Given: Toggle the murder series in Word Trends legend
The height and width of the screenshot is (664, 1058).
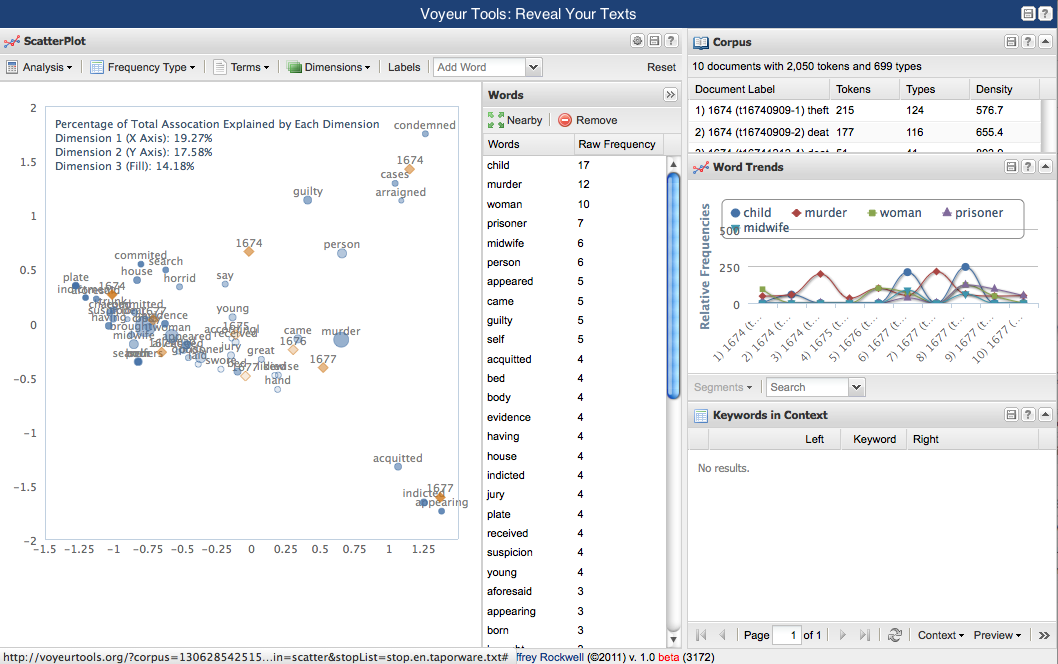Looking at the screenshot, I should 819,213.
